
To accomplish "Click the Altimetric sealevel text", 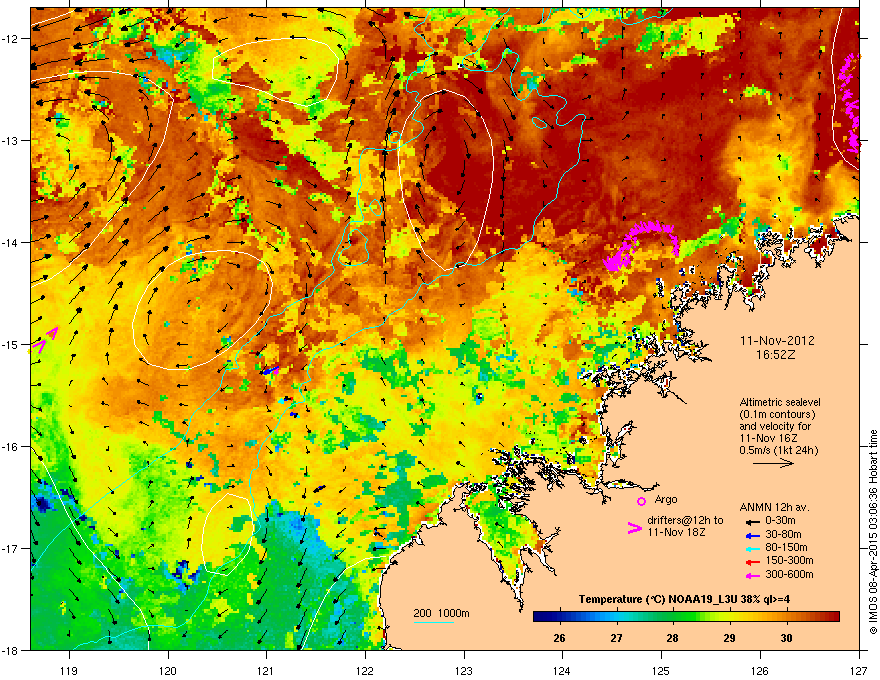I will pos(780,402).
